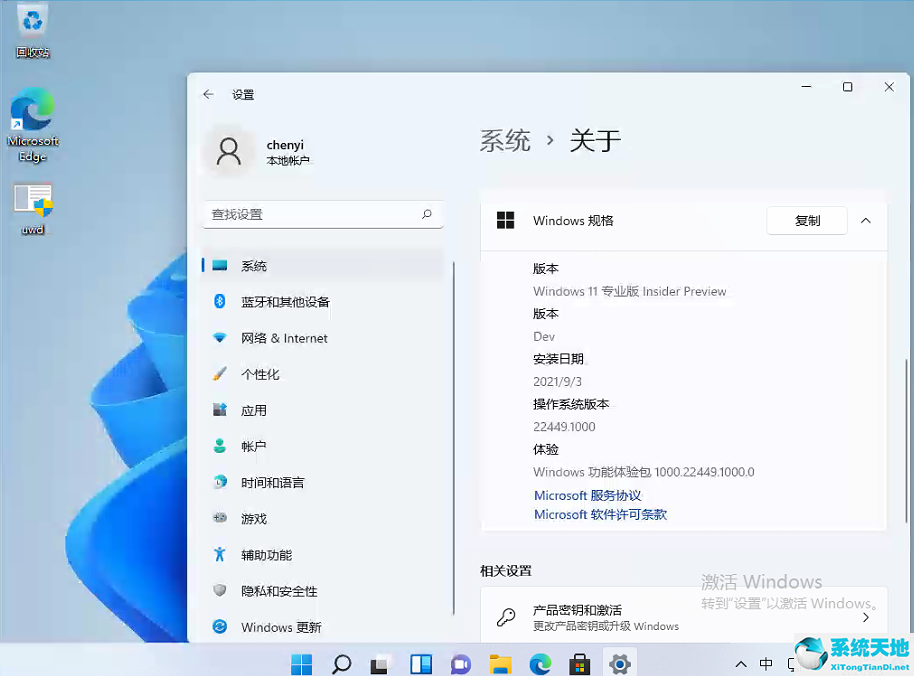Show hidden system tray icons
The height and width of the screenshot is (676, 914).
coord(740,663)
